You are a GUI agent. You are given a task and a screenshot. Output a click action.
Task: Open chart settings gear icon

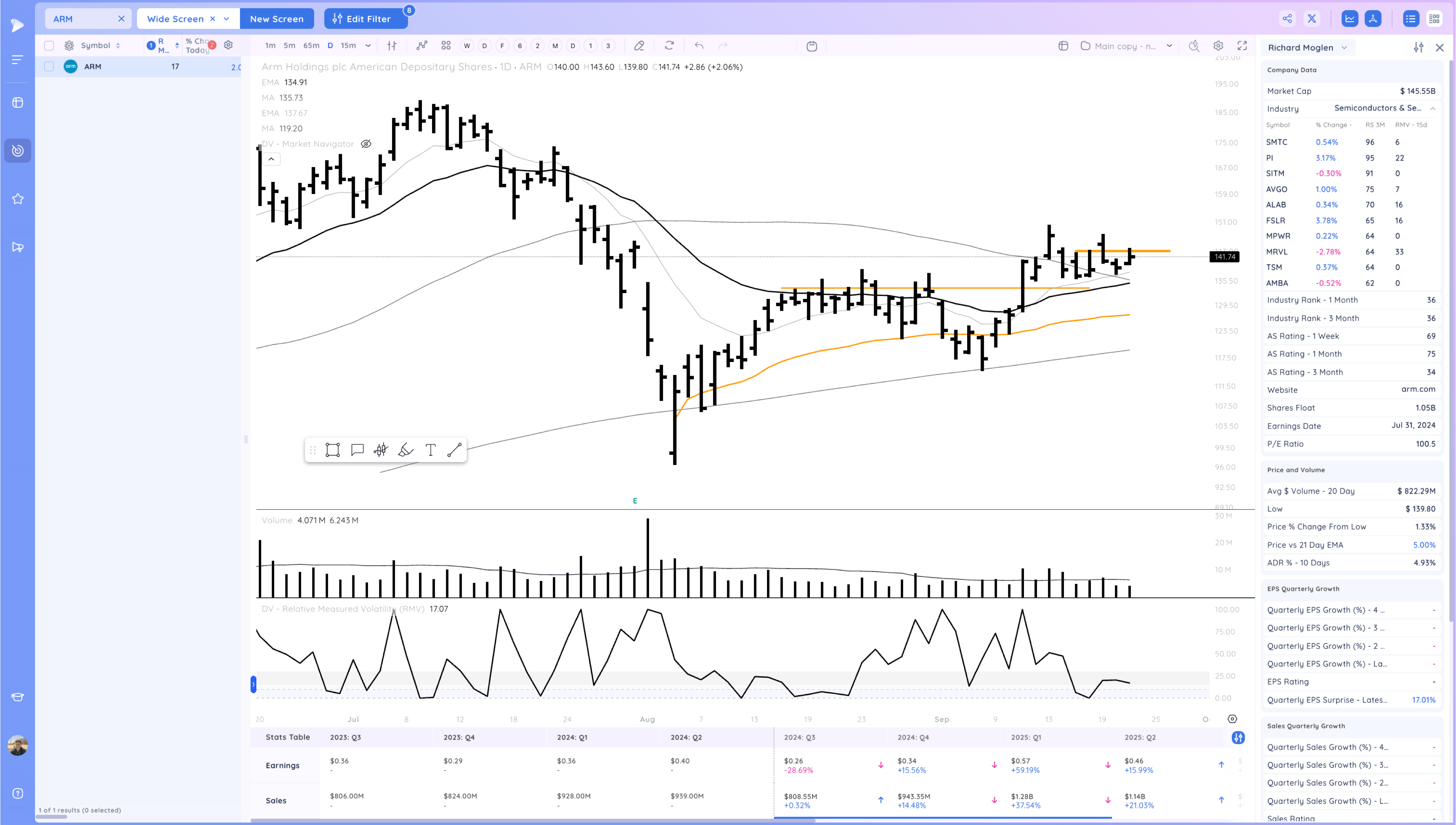click(x=1218, y=46)
